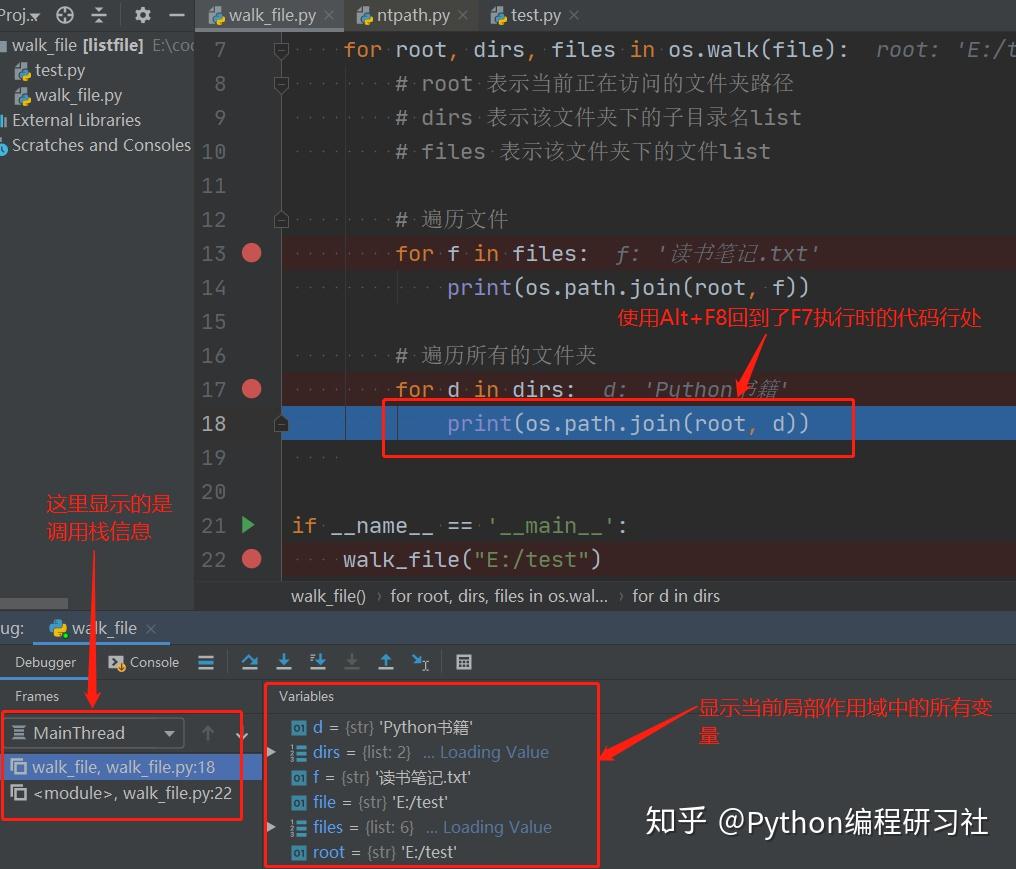This screenshot has height=869, width=1016.
Task: Click the Run to Cursor icon
Action: tap(420, 662)
